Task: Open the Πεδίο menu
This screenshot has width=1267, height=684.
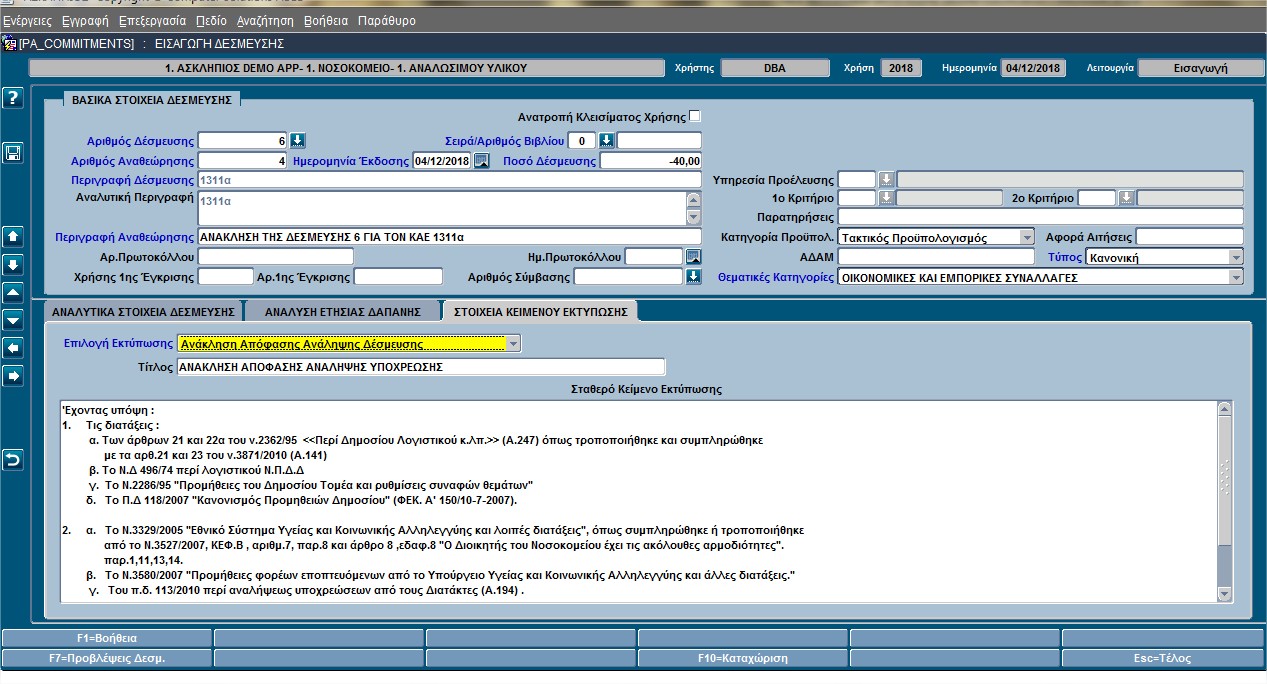Action: [210, 20]
